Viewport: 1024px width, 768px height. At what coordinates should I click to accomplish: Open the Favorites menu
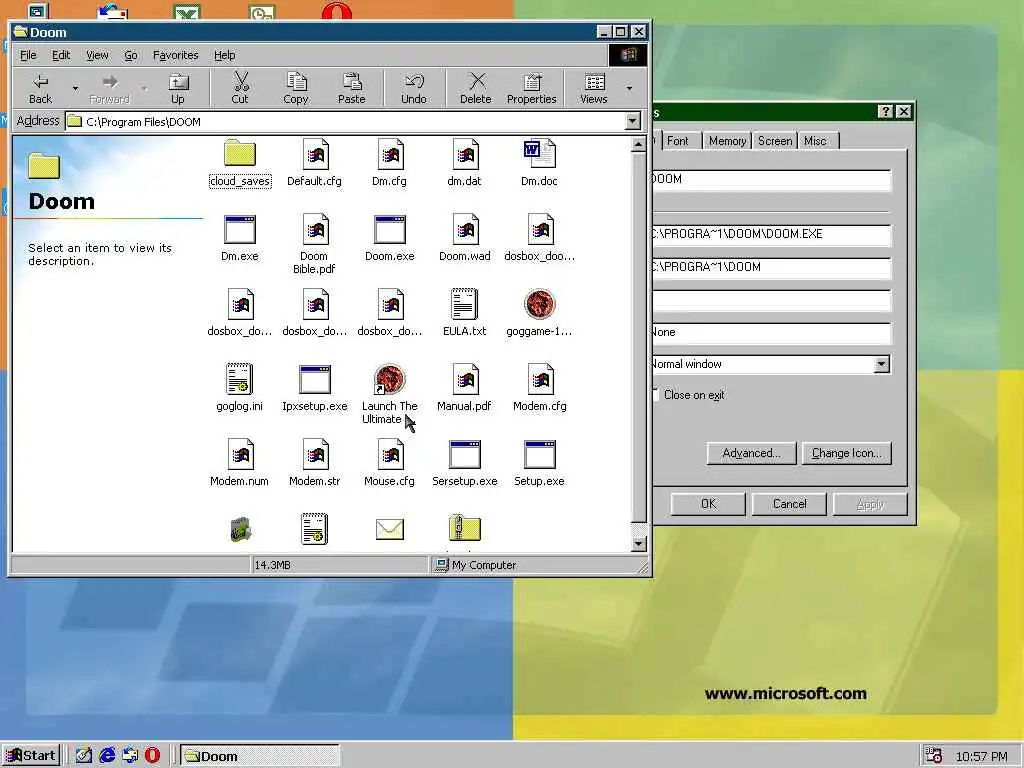[x=176, y=56]
